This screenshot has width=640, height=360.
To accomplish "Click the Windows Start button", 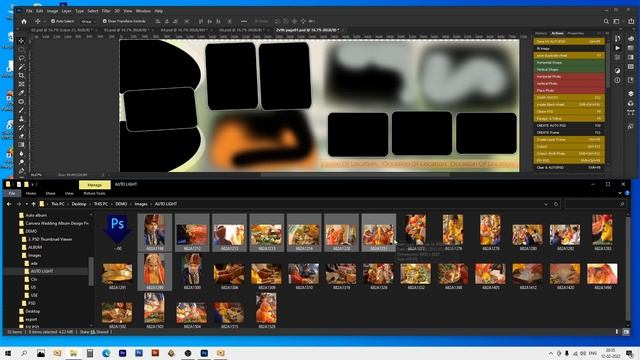I will point(8,353).
